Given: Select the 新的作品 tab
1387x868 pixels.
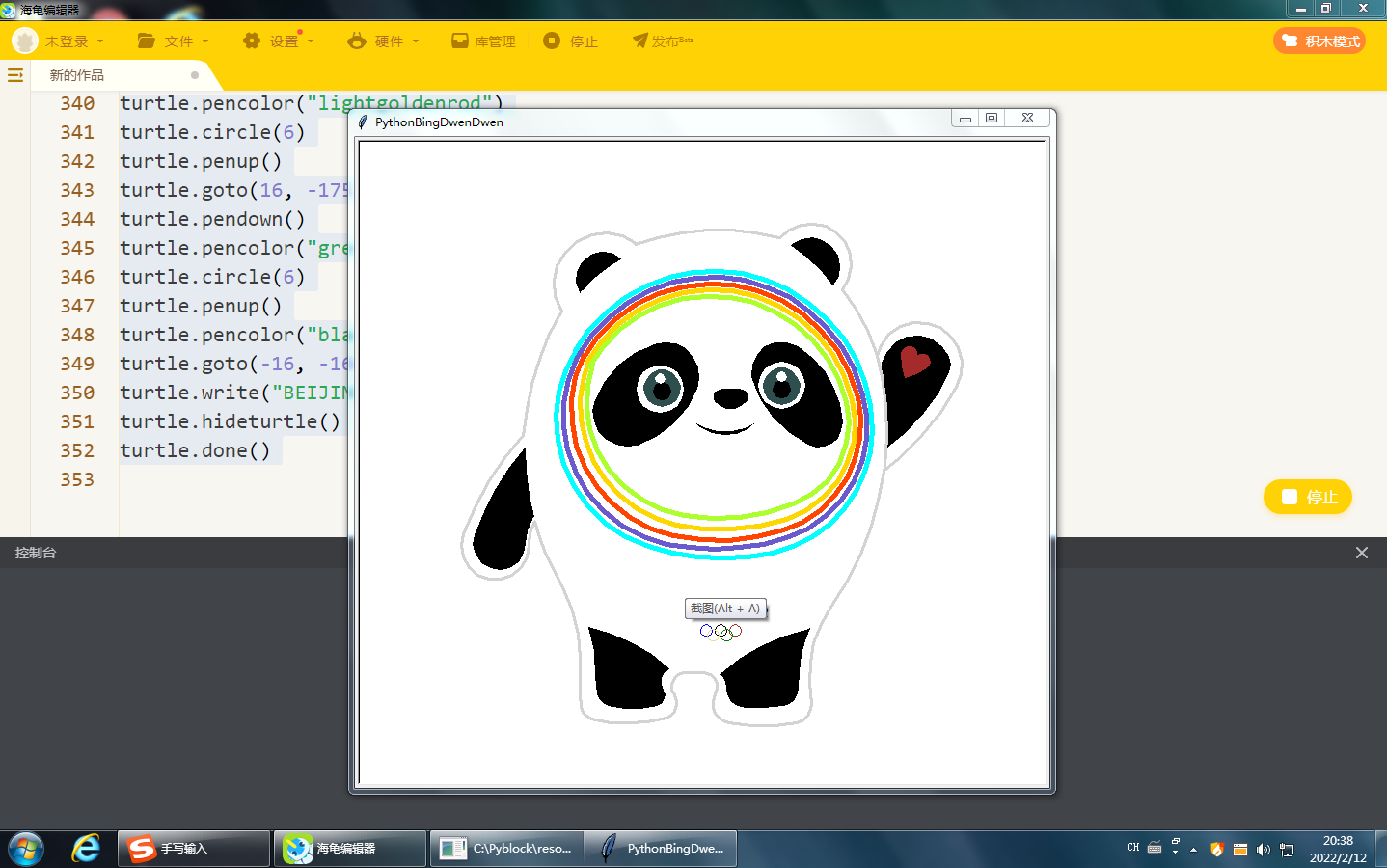Looking at the screenshot, I should point(77,75).
